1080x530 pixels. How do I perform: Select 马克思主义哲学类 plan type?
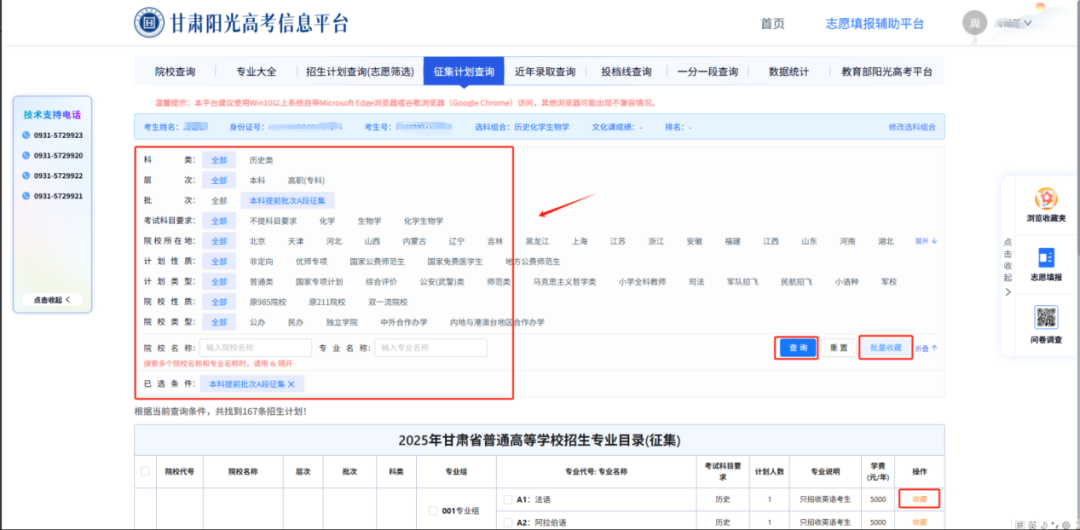tap(565, 282)
